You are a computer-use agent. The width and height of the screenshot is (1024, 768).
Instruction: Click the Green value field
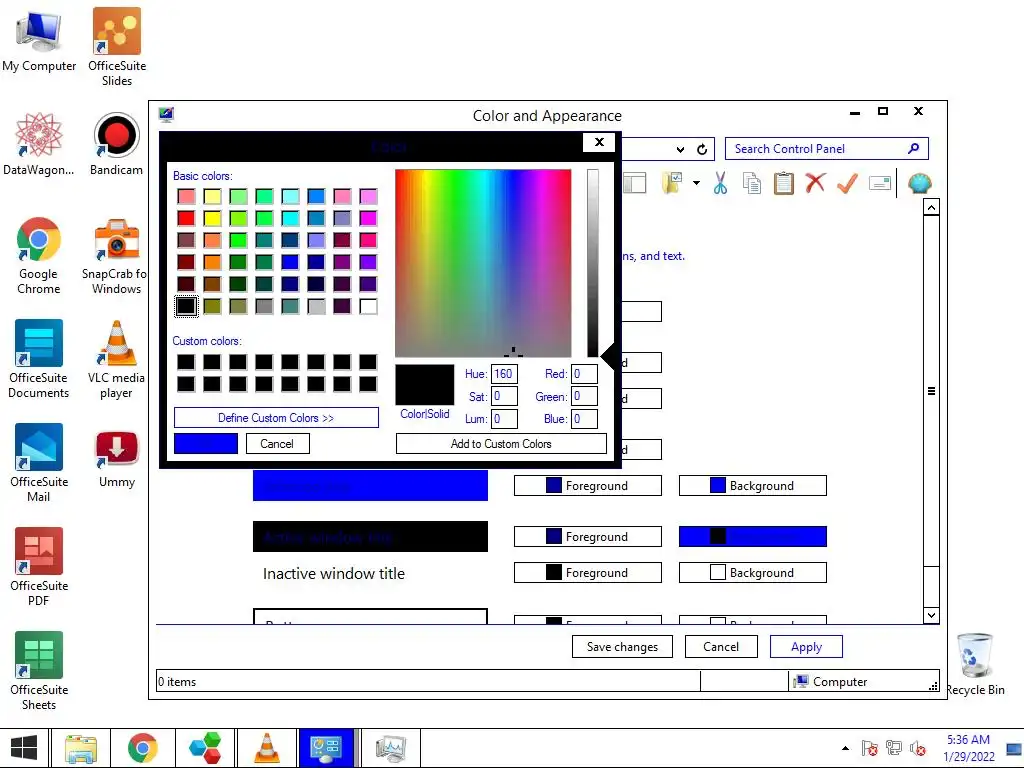[584, 396]
